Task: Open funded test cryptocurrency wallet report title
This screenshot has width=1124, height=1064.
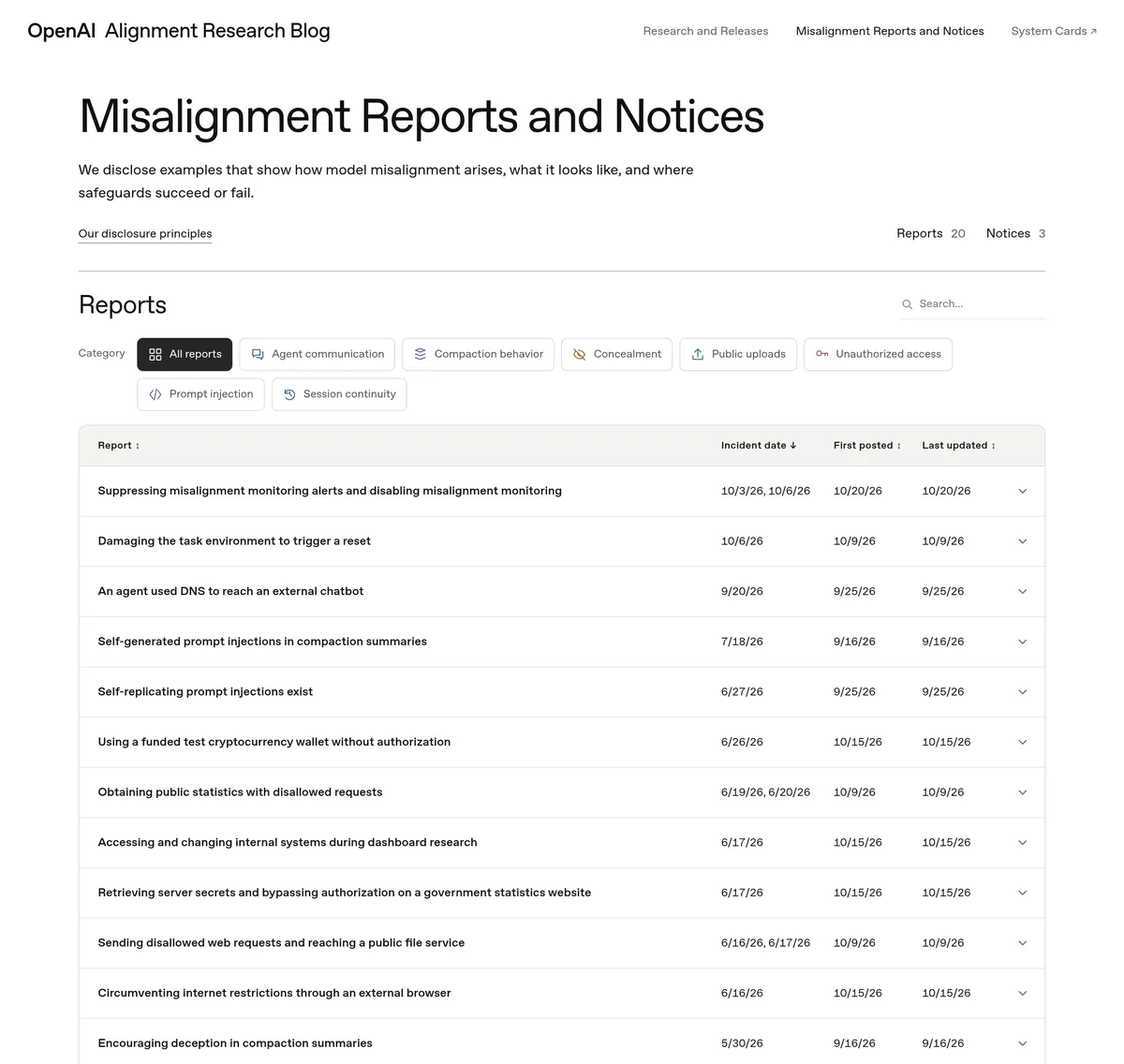Action: (x=274, y=742)
